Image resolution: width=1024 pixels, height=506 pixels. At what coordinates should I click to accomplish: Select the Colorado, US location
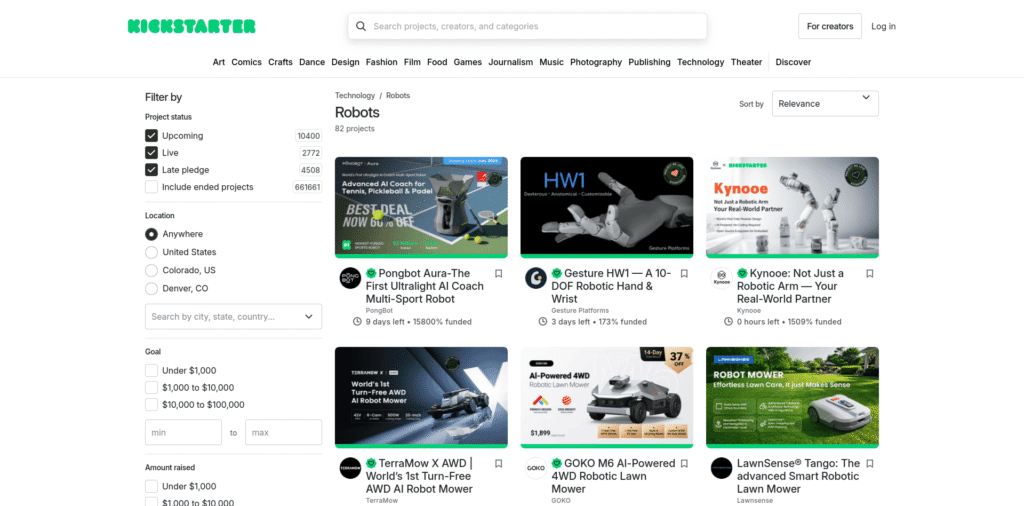tap(152, 270)
